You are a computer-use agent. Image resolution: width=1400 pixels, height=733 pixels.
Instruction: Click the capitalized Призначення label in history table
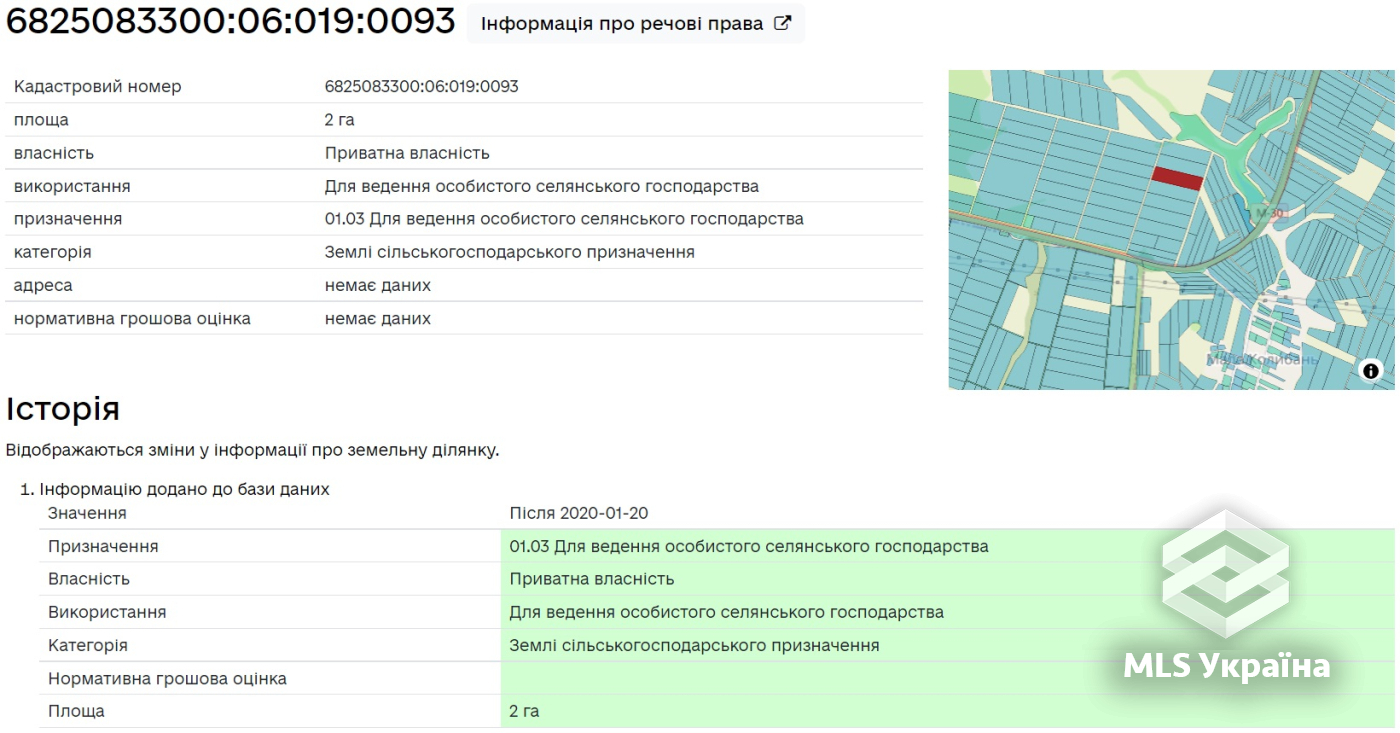103,547
